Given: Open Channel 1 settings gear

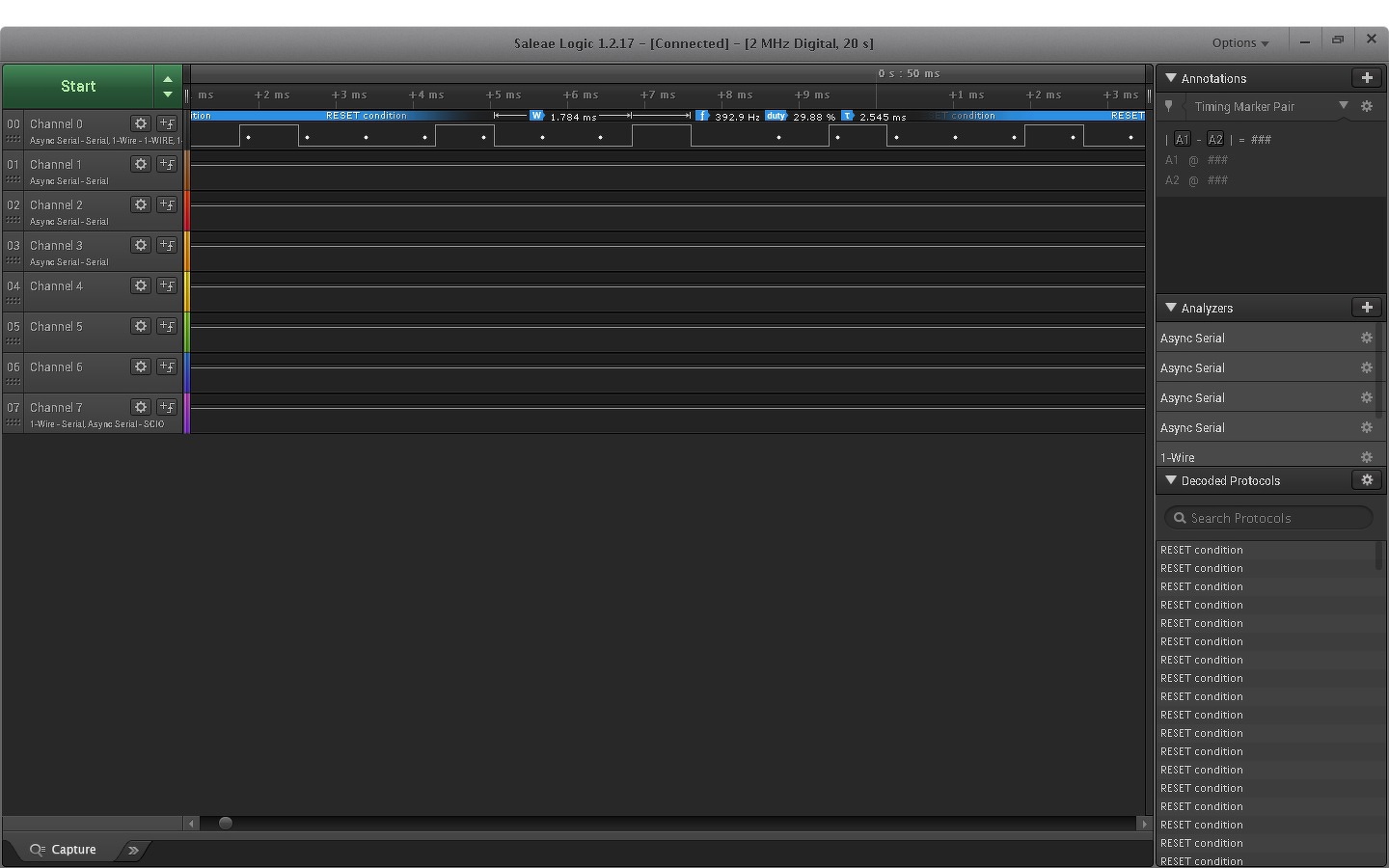Looking at the screenshot, I should pos(141,164).
